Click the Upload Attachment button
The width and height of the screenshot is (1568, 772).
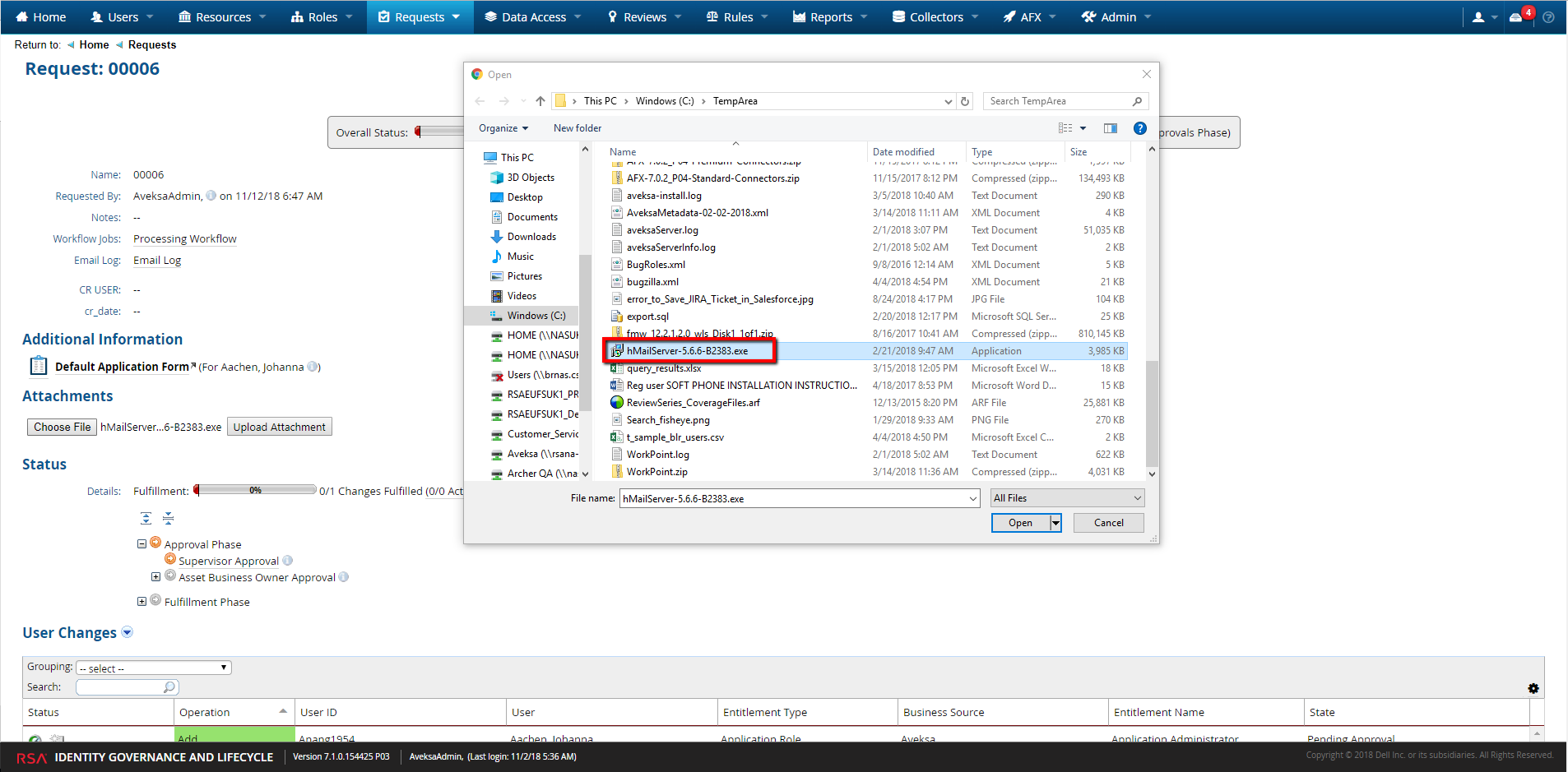(x=279, y=426)
